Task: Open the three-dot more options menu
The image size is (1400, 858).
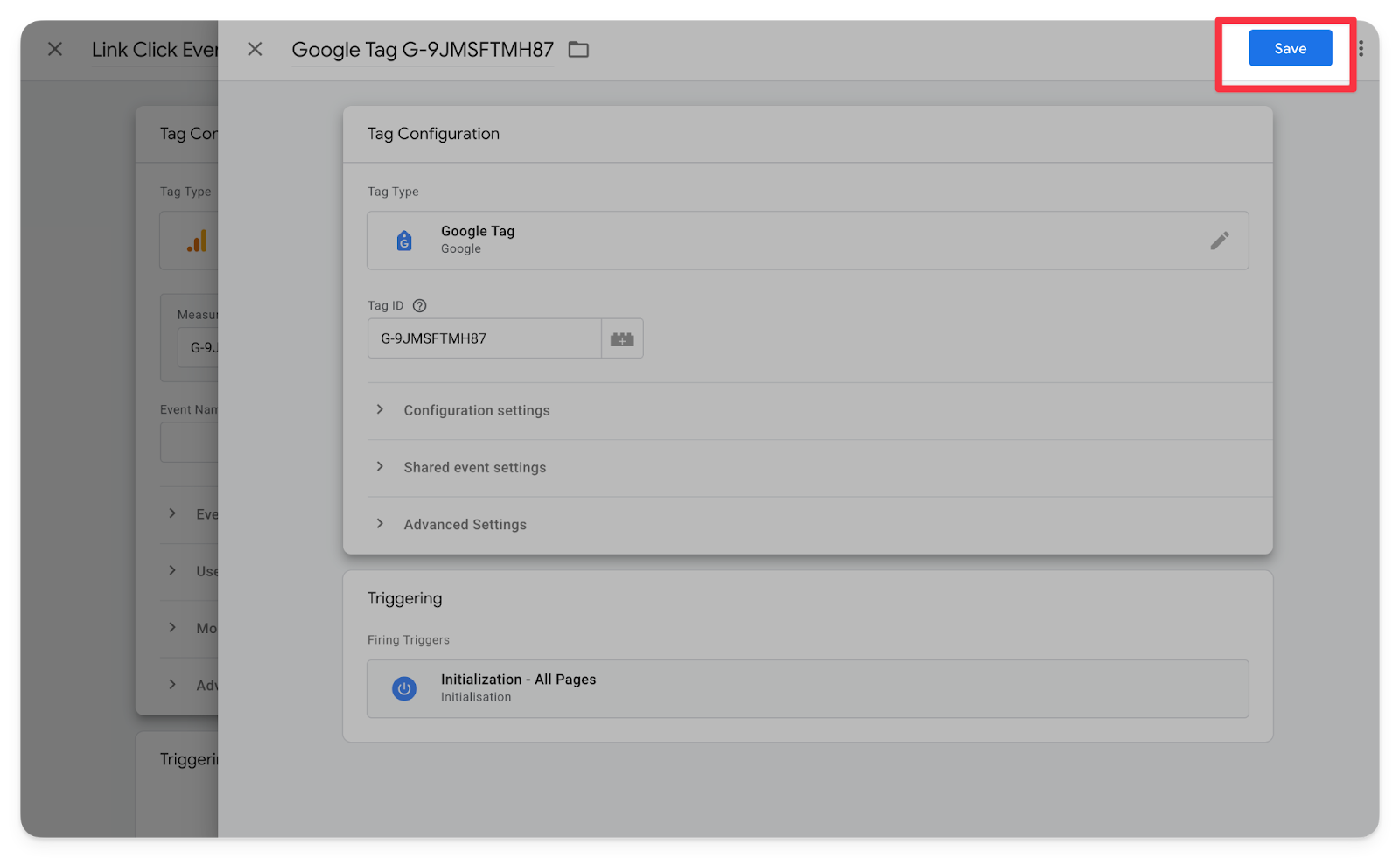Action: point(1361,48)
